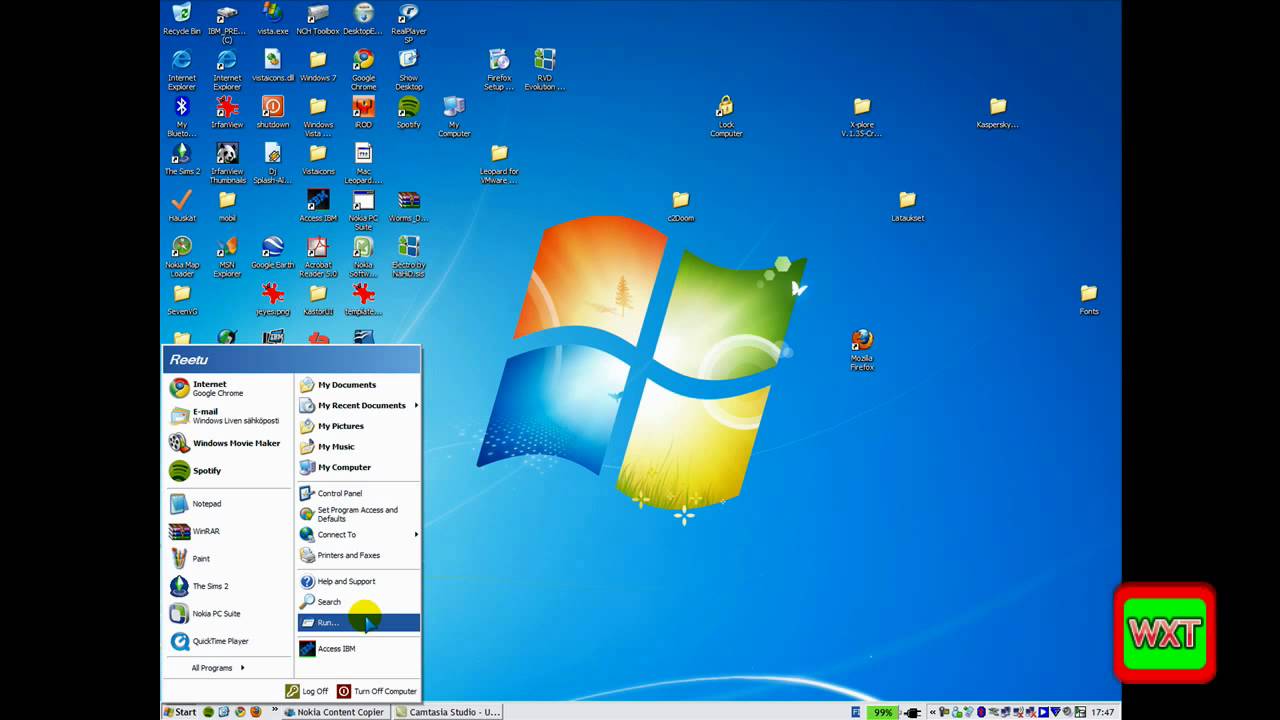Image resolution: width=1280 pixels, height=720 pixels.
Task: Click the Reetu user name header
Action: tap(189, 359)
